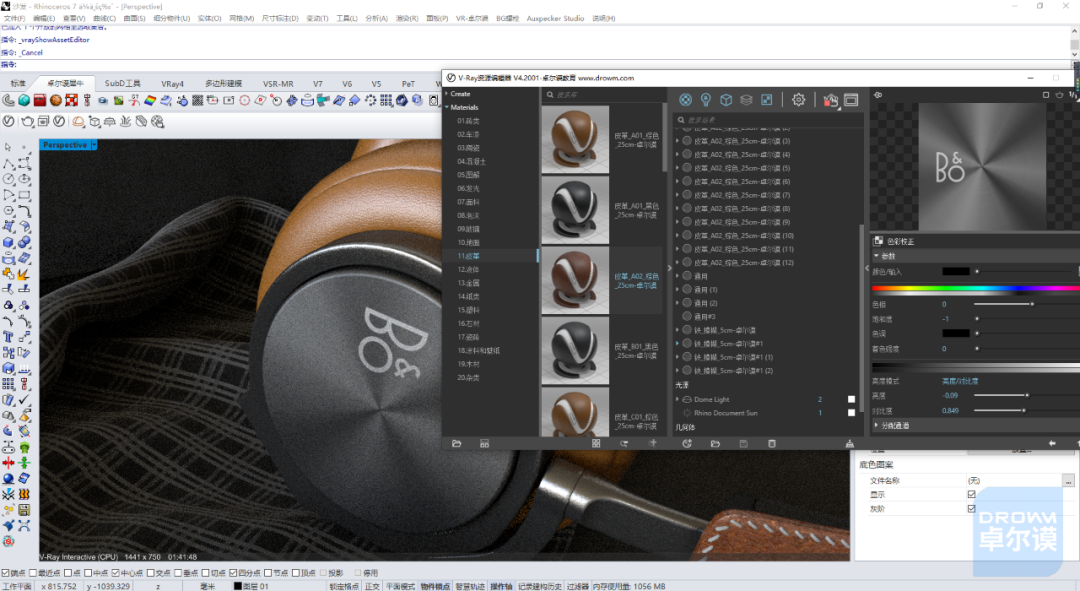This screenshot has width=1080, height=591.
Task: Toggle grid view icon below material thumbnails
Action: pos(596,444)
